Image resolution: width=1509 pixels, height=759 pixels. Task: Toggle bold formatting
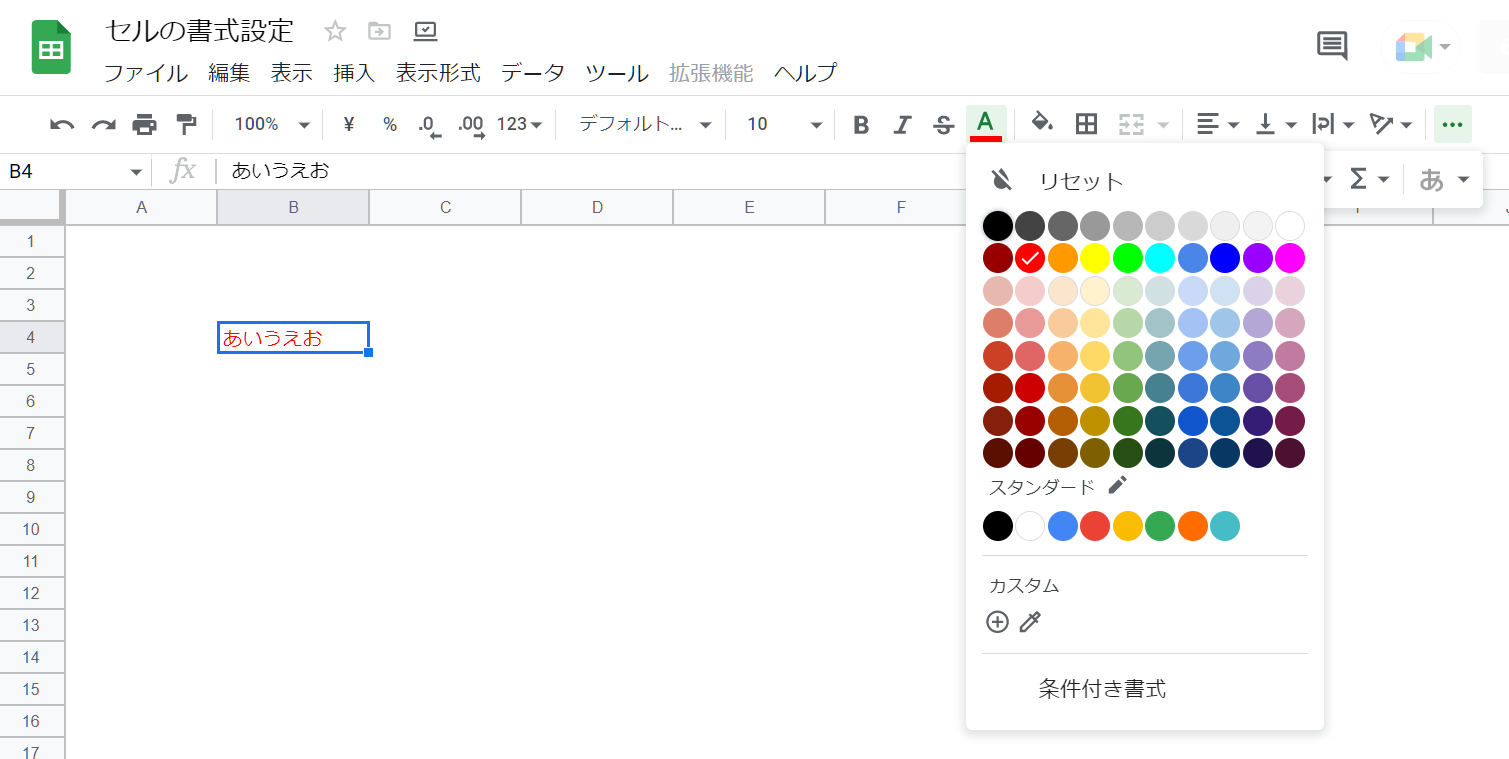pyautogui.click(x=861, y=125)
